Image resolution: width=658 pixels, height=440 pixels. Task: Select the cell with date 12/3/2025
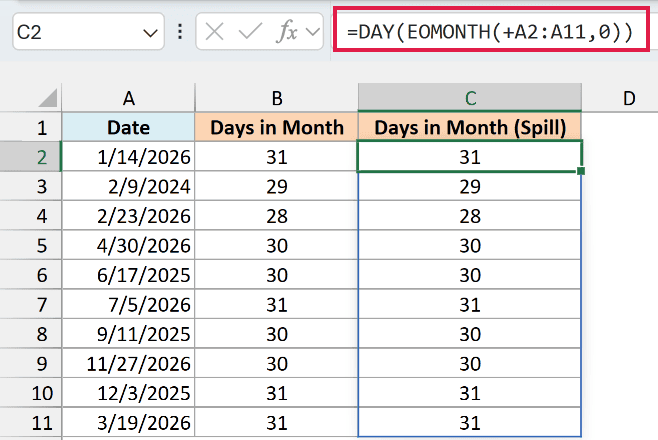pos(128,393)
